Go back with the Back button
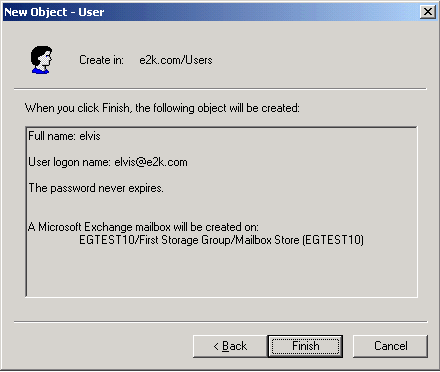This screenshot has height=372, width=440. point(230,346)
